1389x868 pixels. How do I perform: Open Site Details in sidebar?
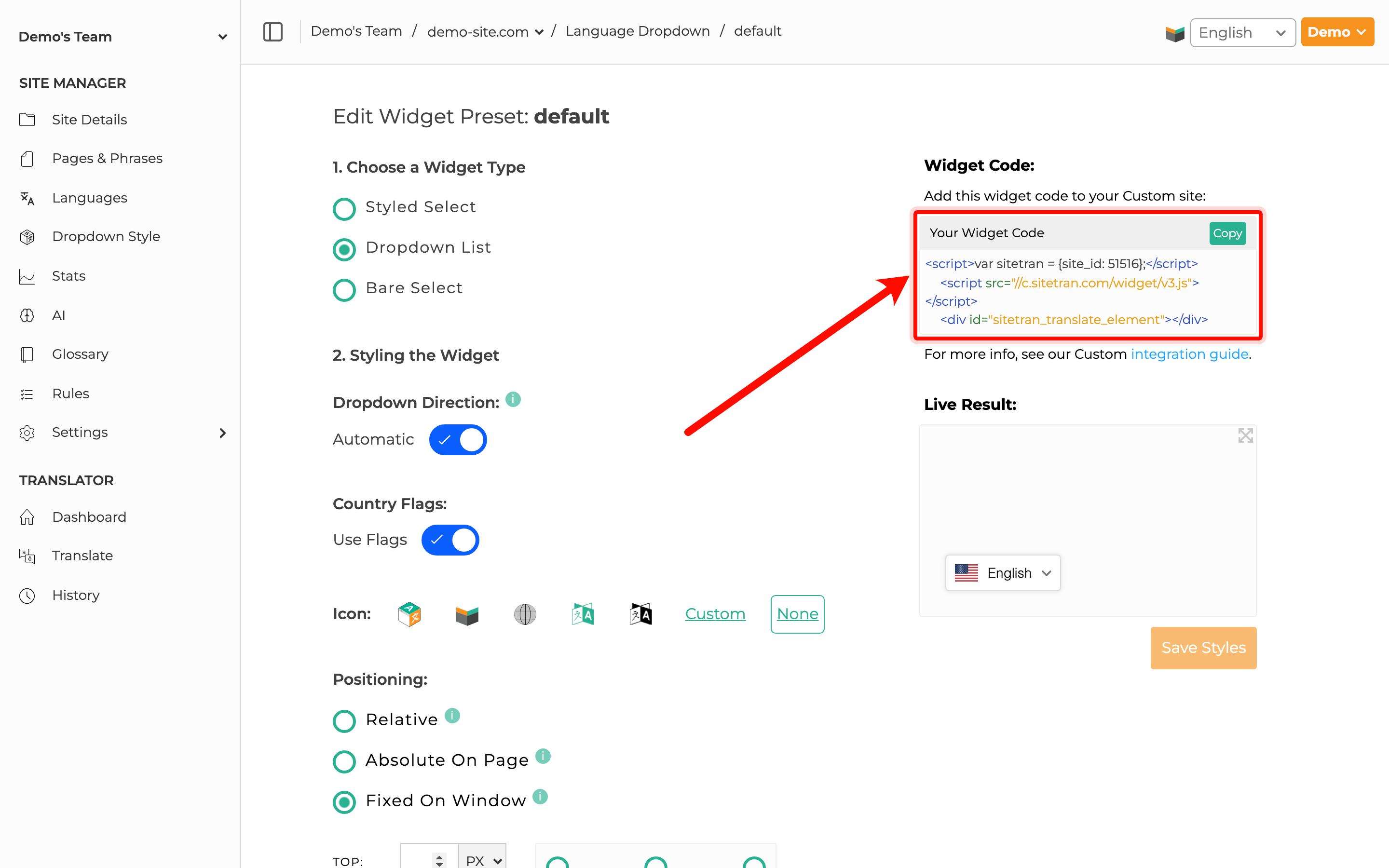pyautogui.click(x=90, y=120)
